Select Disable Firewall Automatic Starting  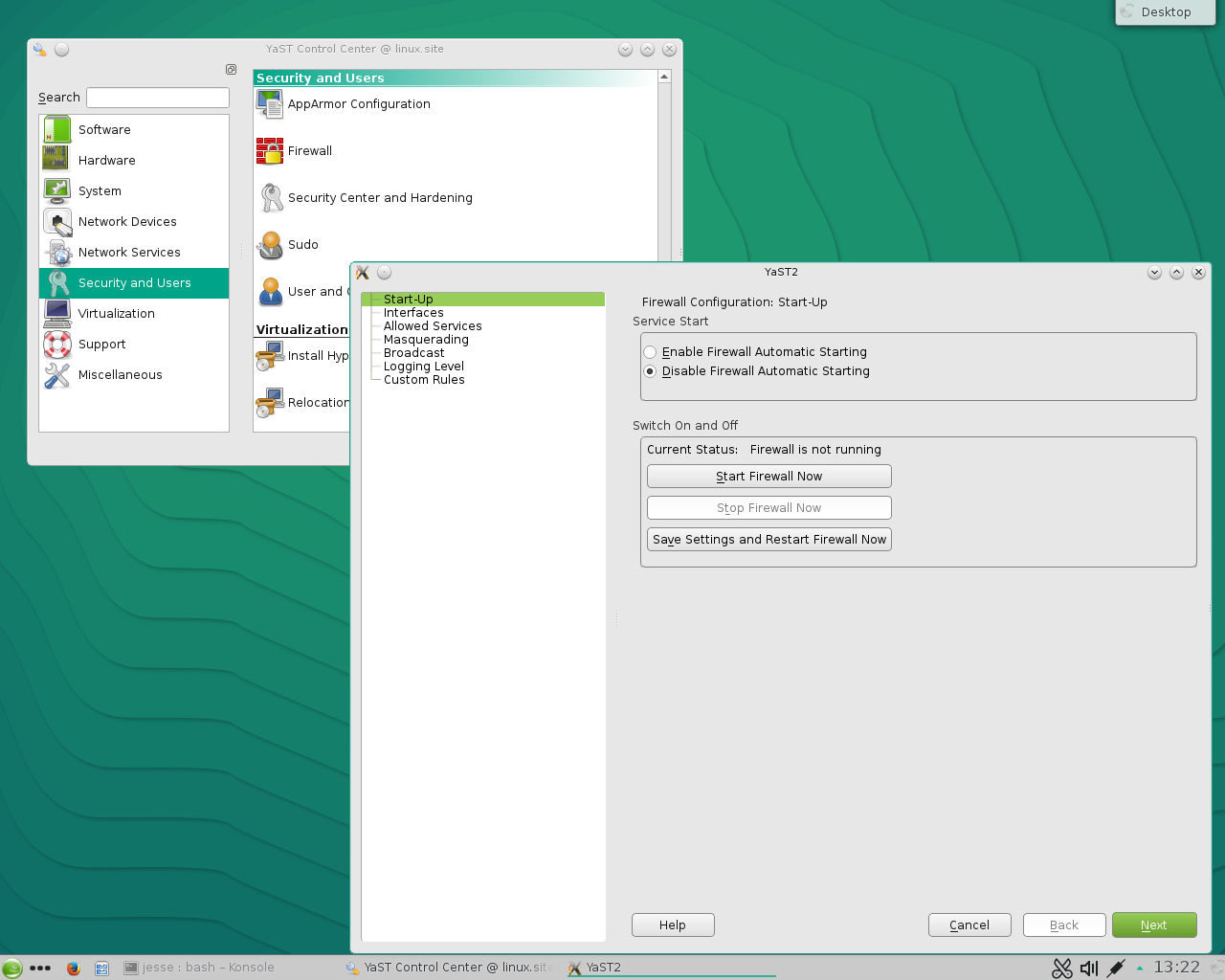click(x=757, y=370)
